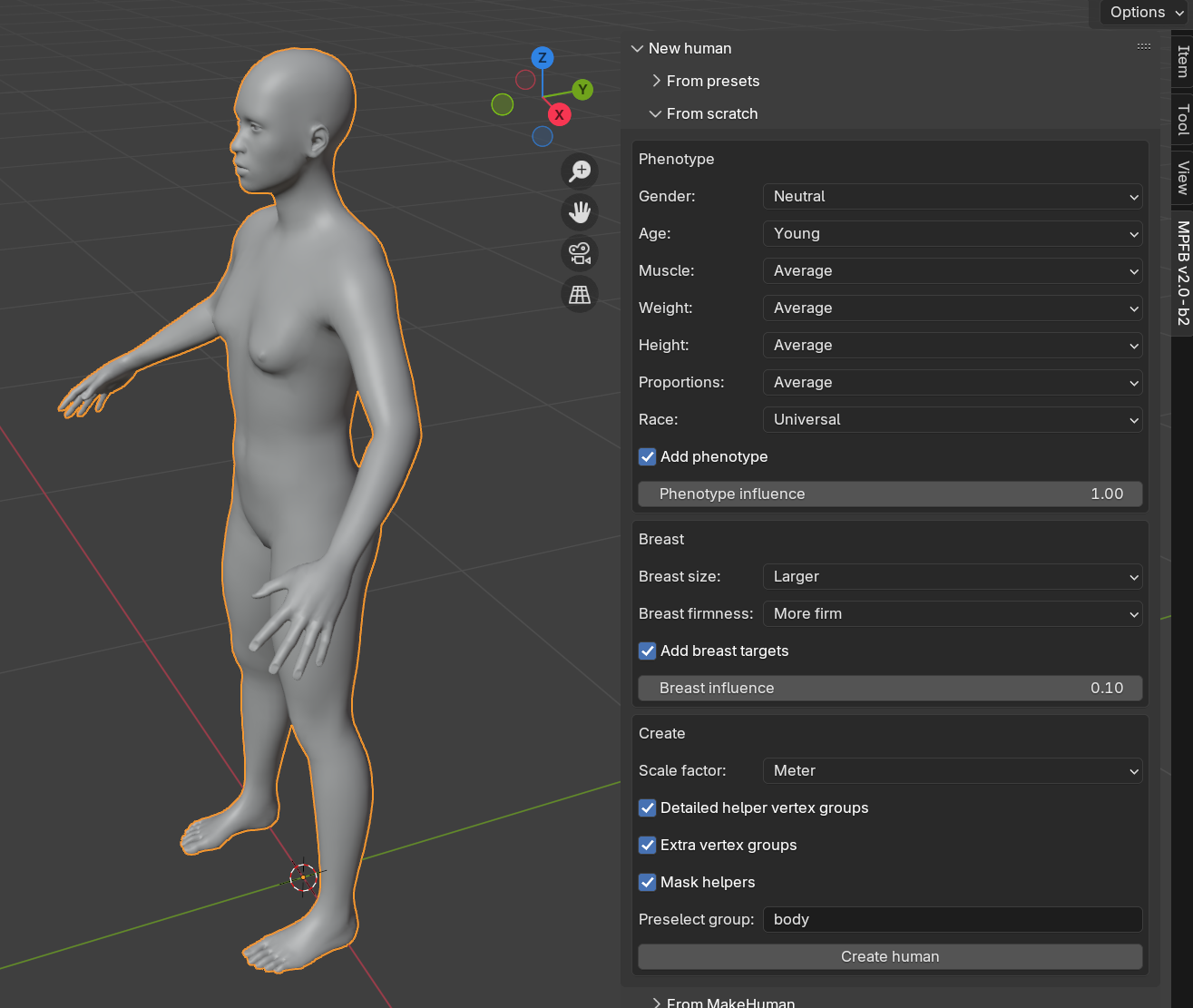The width and height of the screenshot is (1193, 1008).
Task: Click the Breast section heading
Action: point(661,539)
